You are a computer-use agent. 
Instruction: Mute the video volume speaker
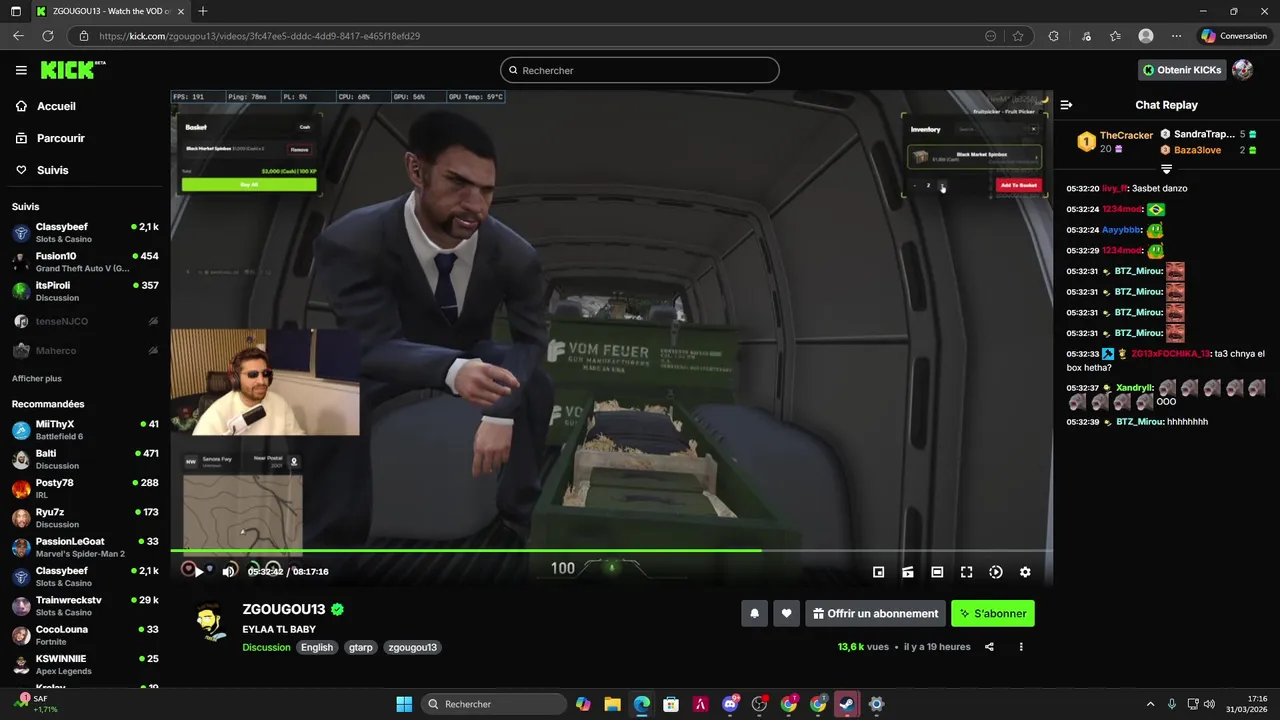tap(228, 572)
